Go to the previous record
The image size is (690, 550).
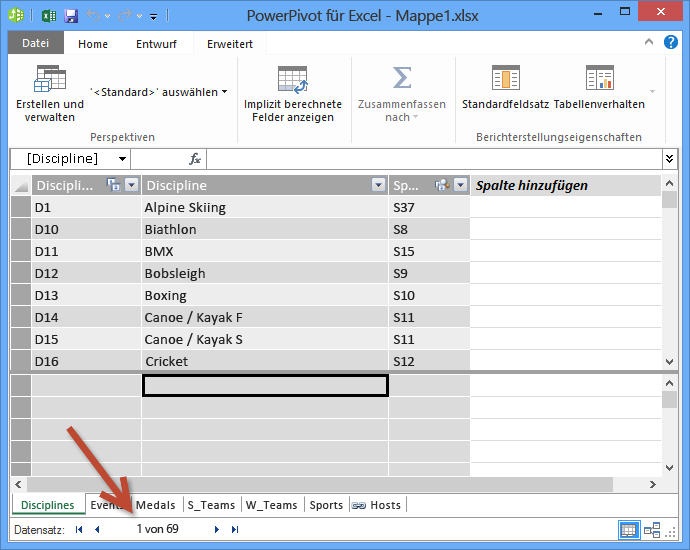click(97, 529)
